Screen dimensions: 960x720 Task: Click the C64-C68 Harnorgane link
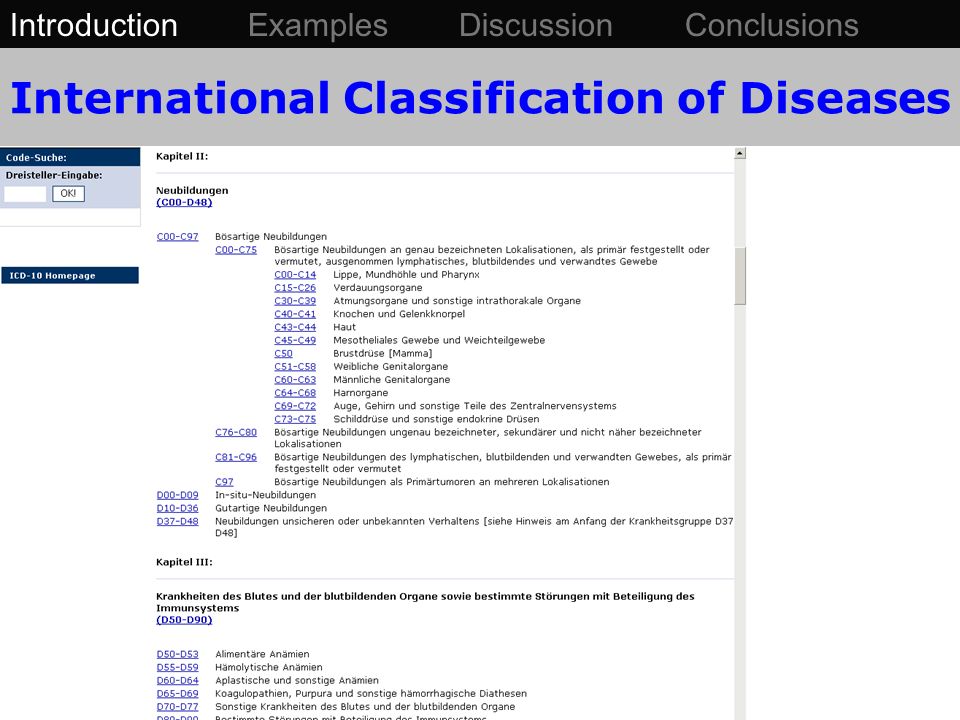point(295,393)
